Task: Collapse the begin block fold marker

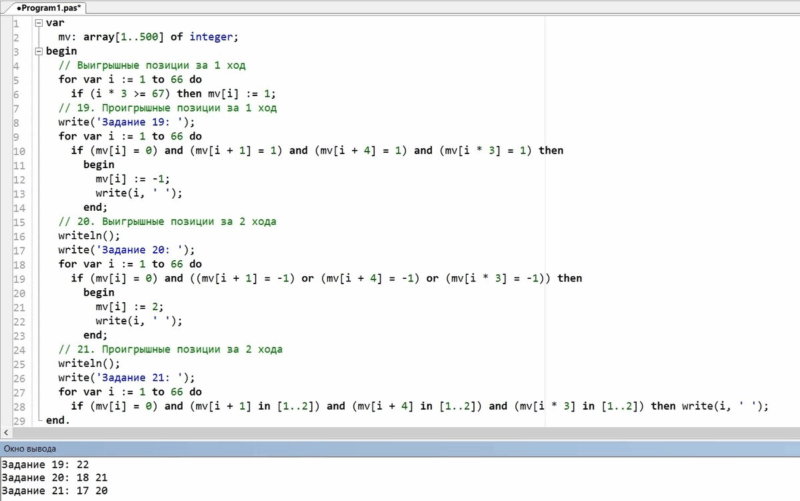Action: (x=39, y=51)
